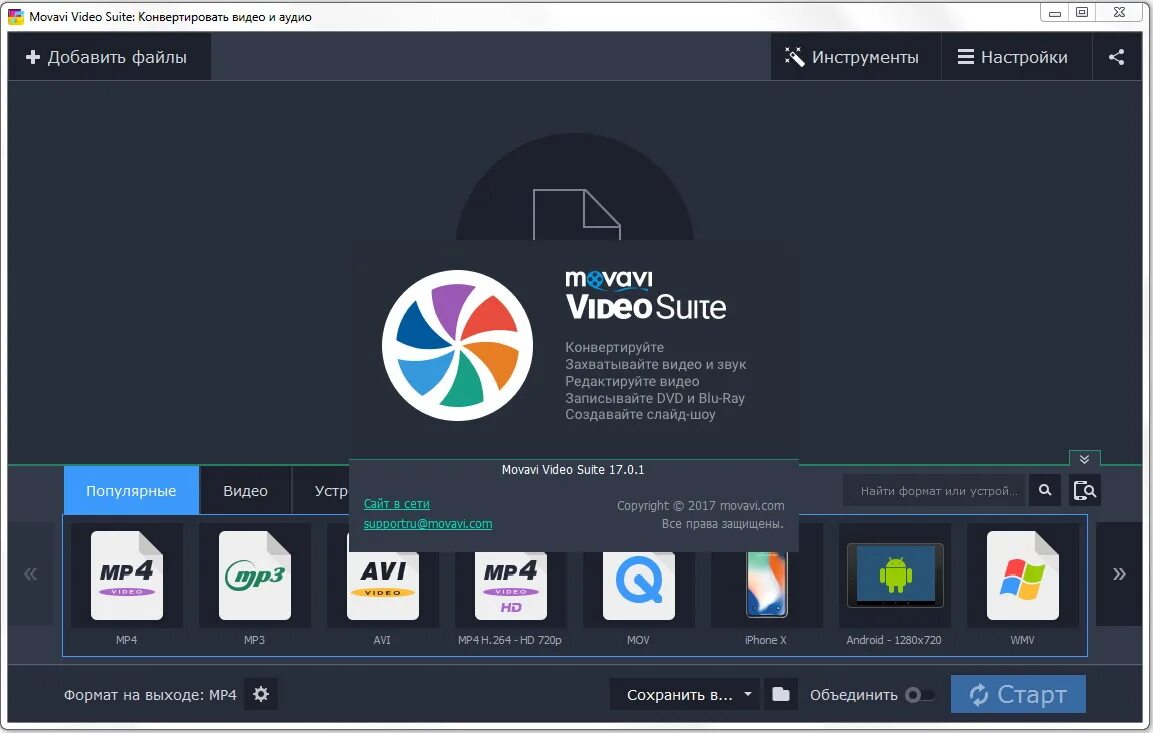Pick the AVI video format icon

pos(382,586)
